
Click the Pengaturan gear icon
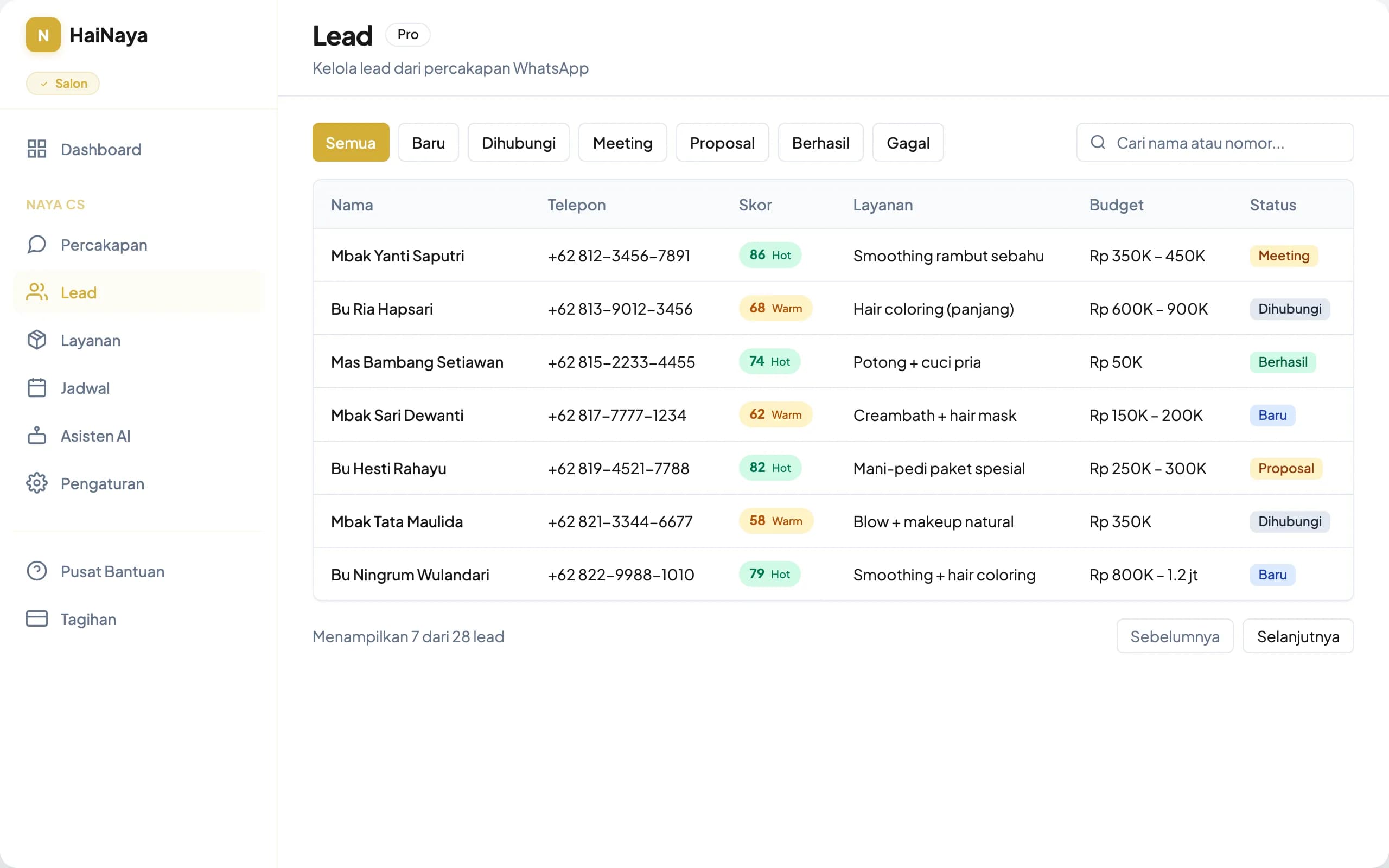[x=37, y=483]
